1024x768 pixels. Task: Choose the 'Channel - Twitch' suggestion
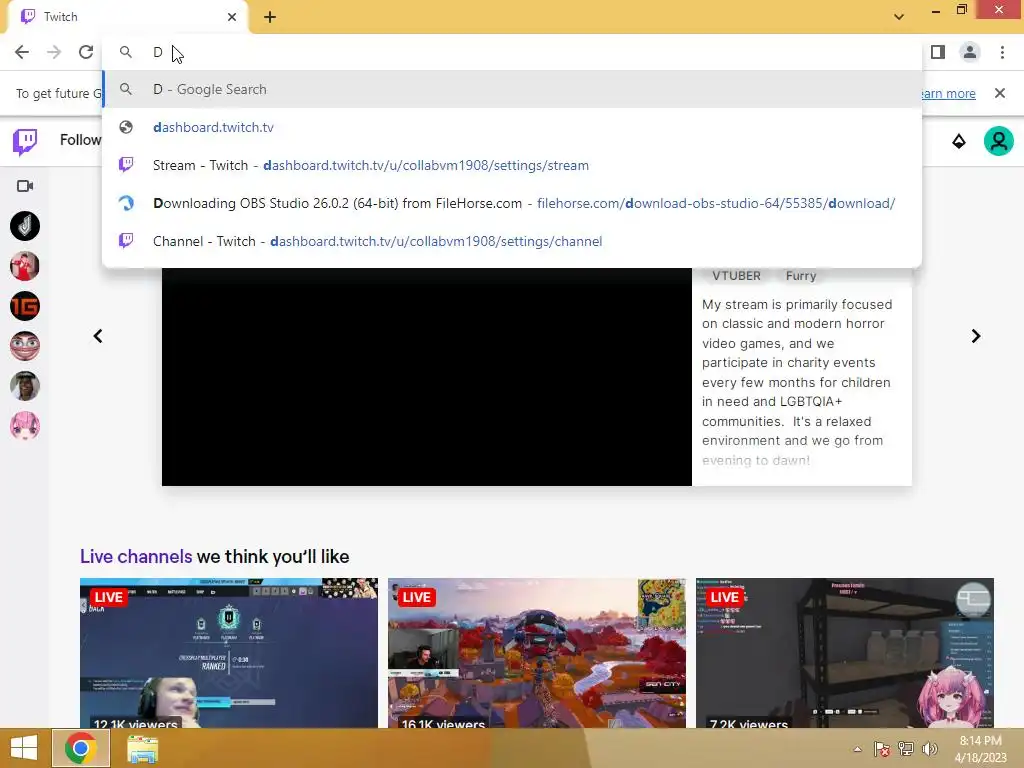513,241
